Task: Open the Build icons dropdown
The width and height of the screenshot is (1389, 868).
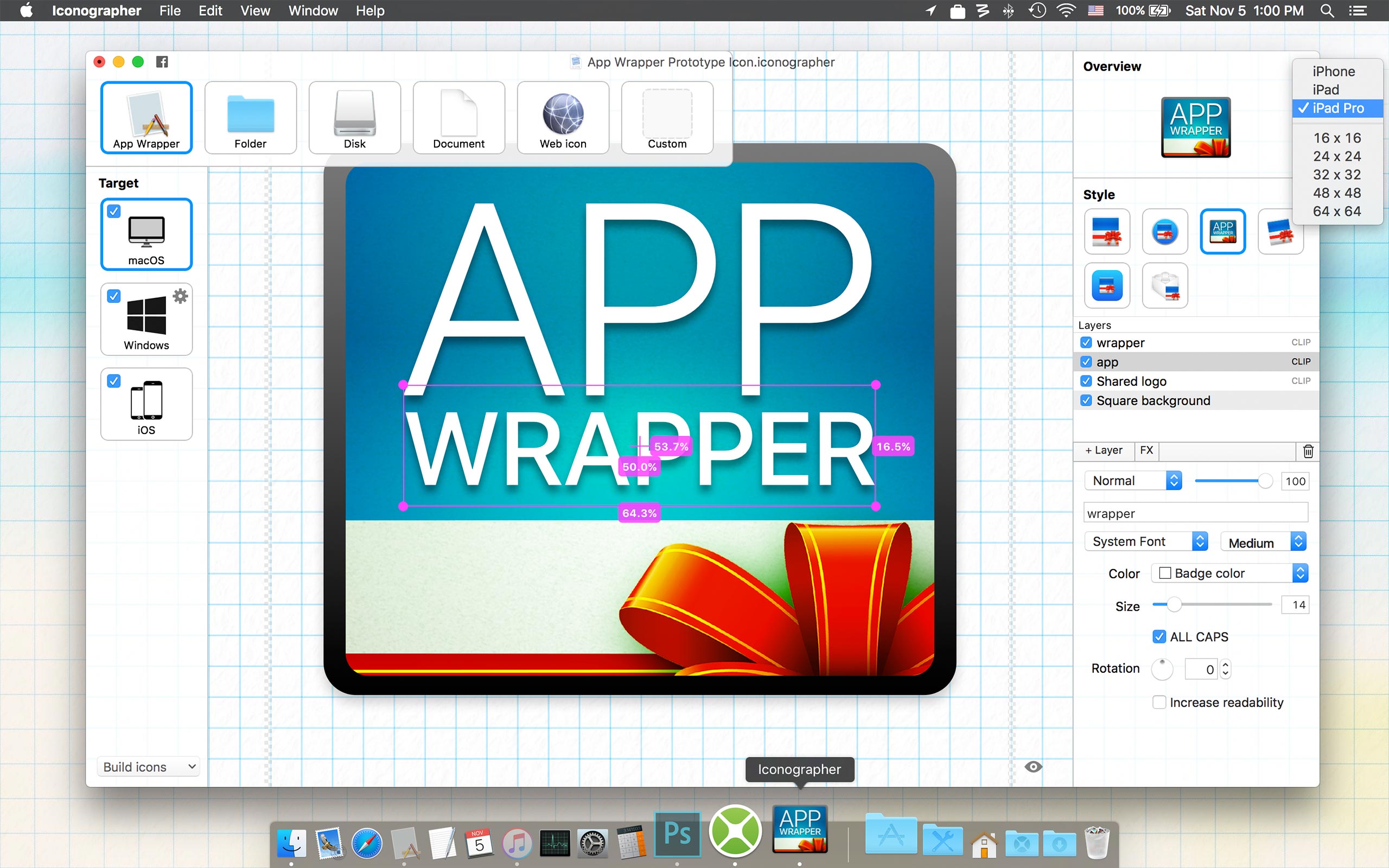Action: point(148,767)
